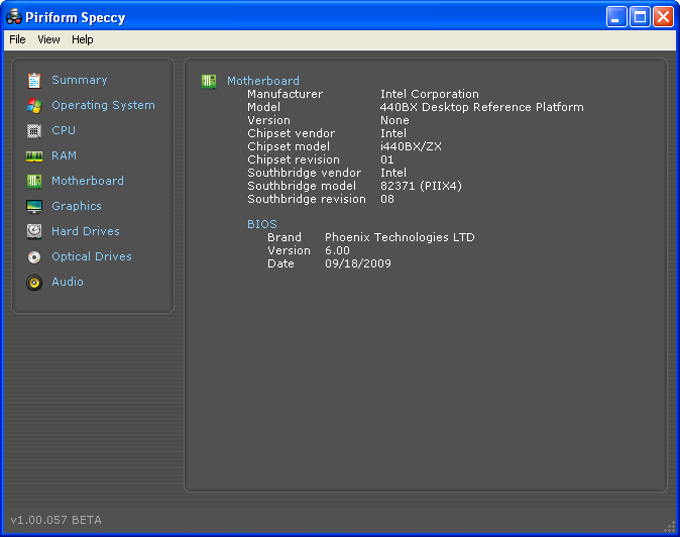Screen dimensions: 680x537
Task: Click the green Motherboard icon in the content header
Action: tap(209, 81)
